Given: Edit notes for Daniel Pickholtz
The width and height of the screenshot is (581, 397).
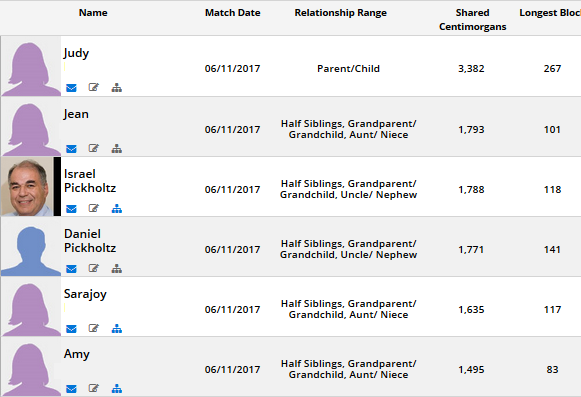Looking at the screenshot, I should [x=94, y=268].
